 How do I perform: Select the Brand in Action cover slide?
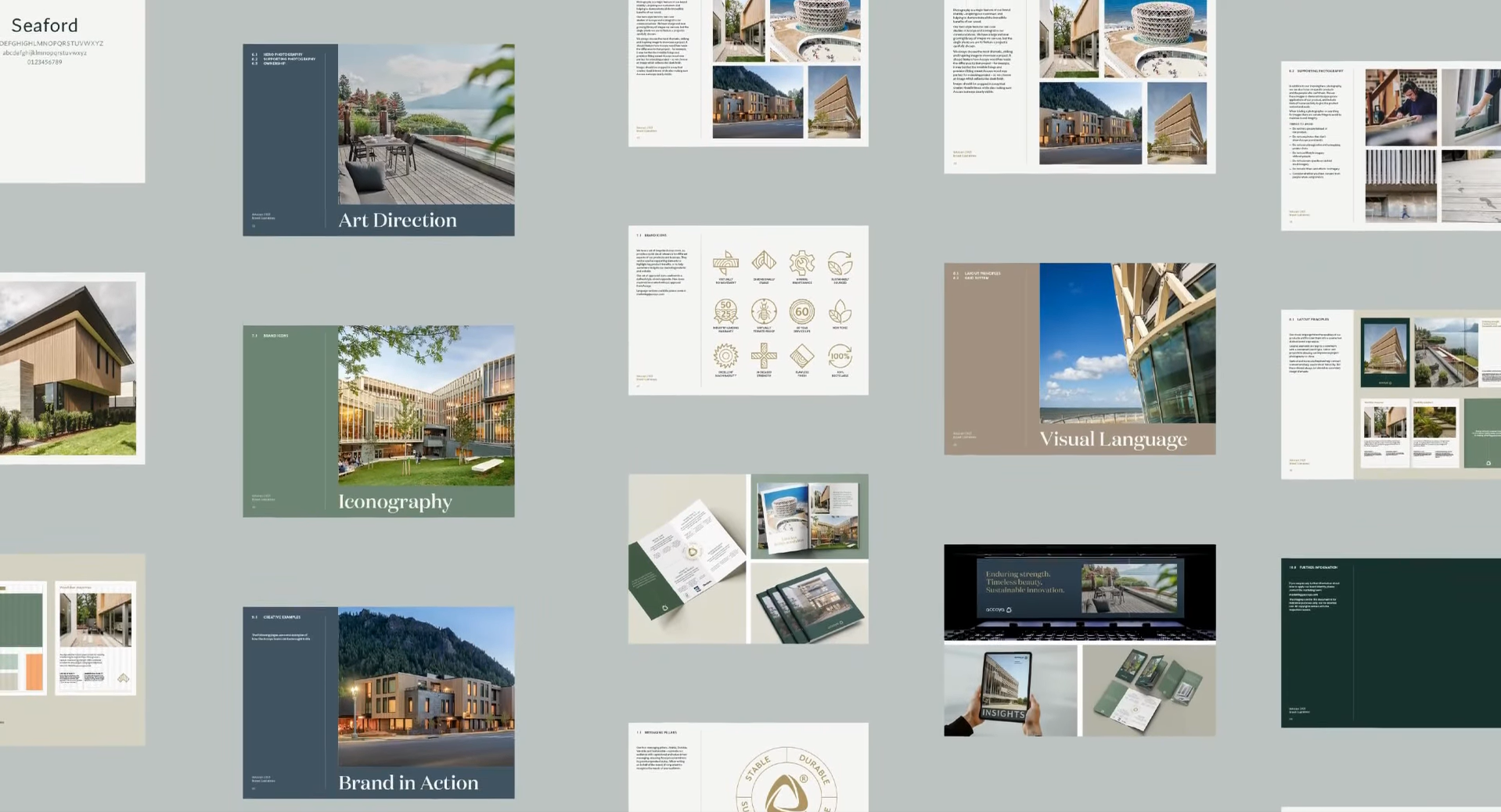pos(379,702)
